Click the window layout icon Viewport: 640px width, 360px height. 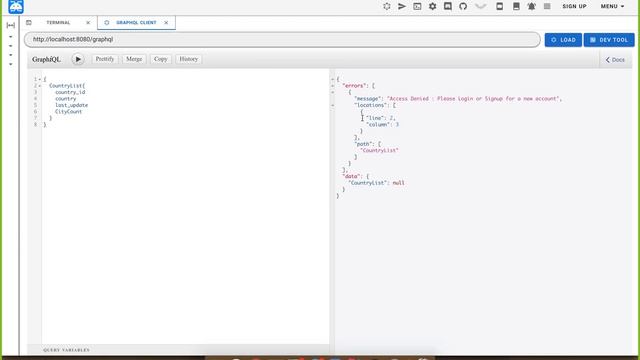click(x=499, y=6)
